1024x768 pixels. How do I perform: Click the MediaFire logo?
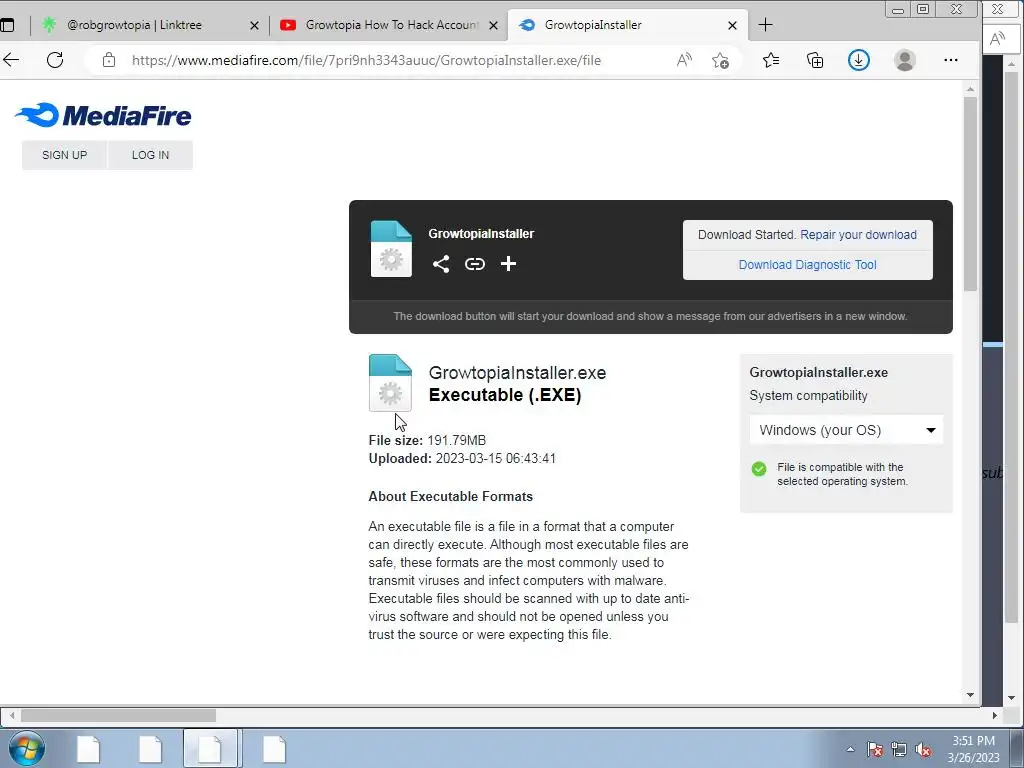pos(103,116)
